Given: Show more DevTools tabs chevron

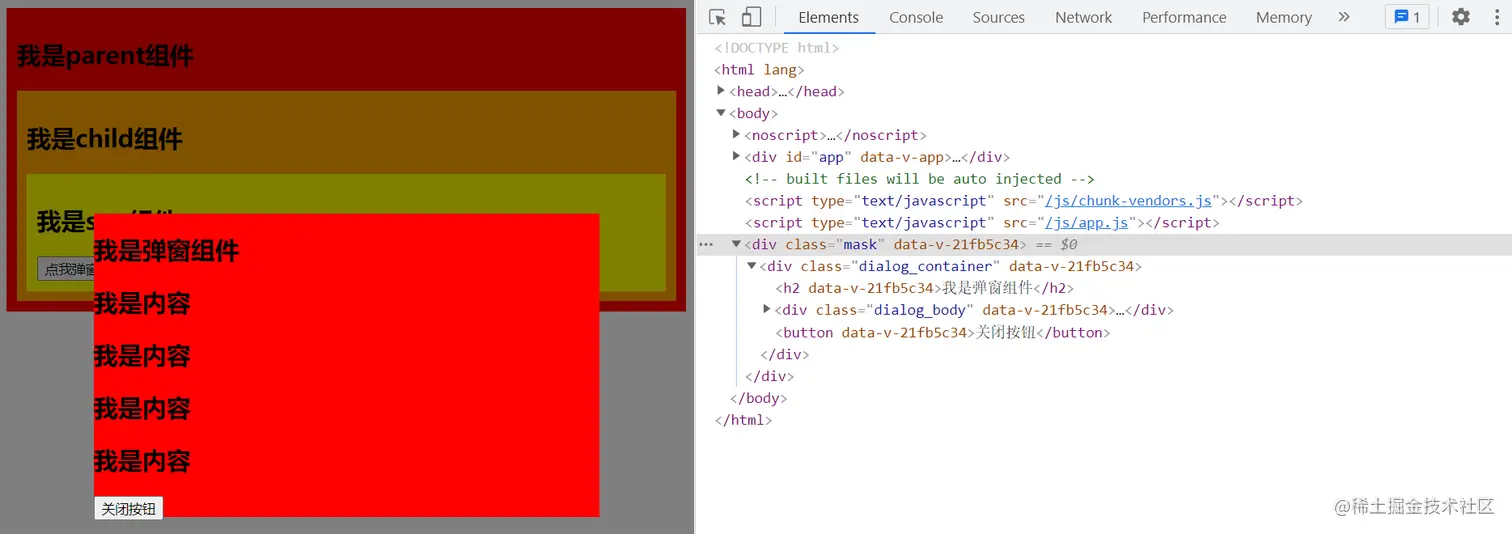Looking at the screenshot, I should click(x=1344, y=17).
